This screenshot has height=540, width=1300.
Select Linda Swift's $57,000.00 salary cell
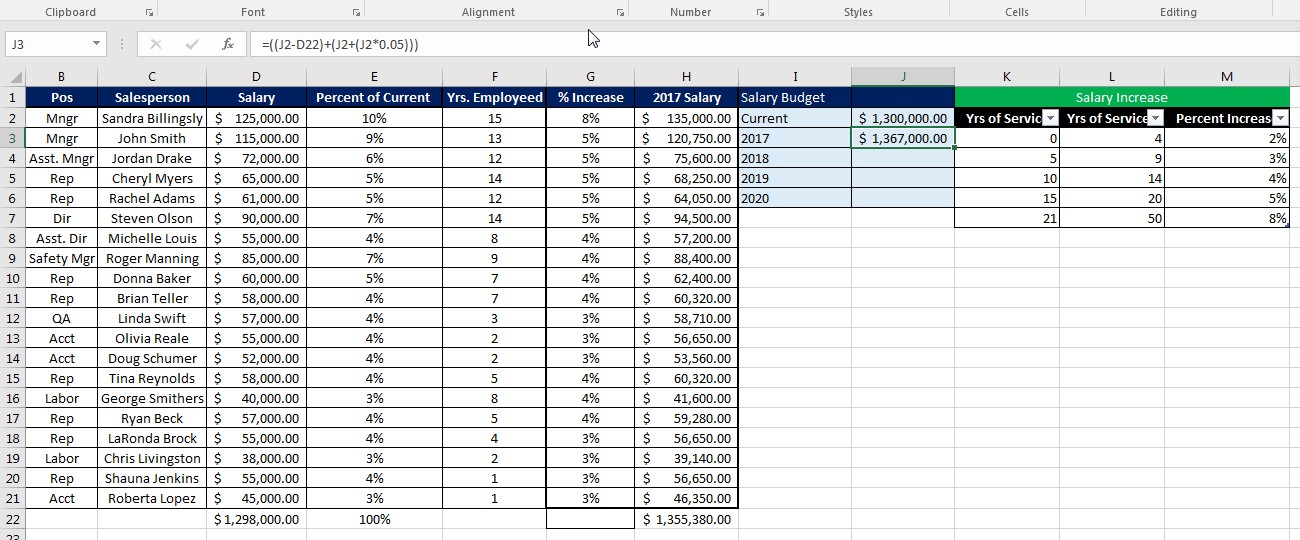[256, 318]
